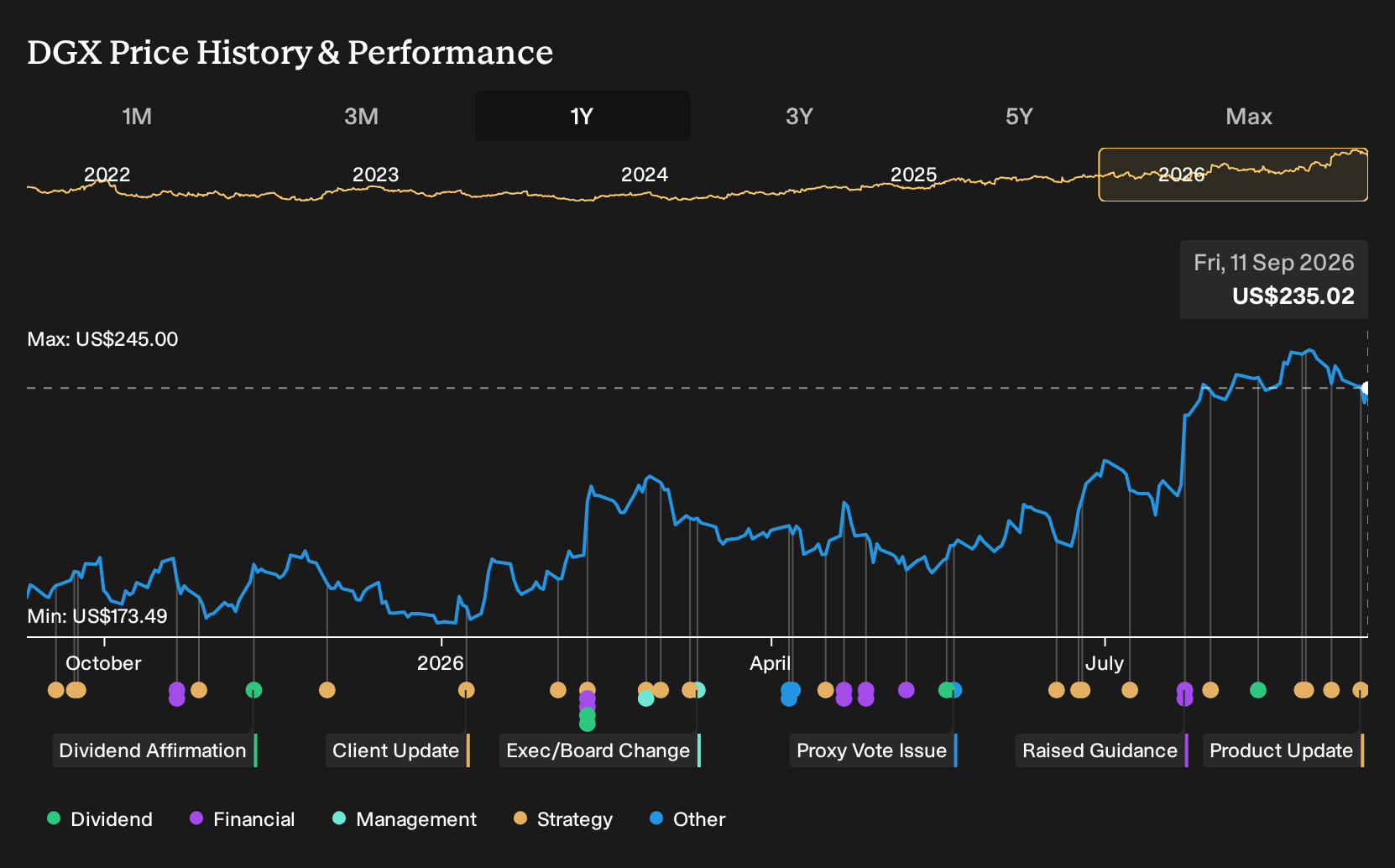Show the Max range tab
The width and height of the screenshot is (1395, 868).
click(1249, 116)
